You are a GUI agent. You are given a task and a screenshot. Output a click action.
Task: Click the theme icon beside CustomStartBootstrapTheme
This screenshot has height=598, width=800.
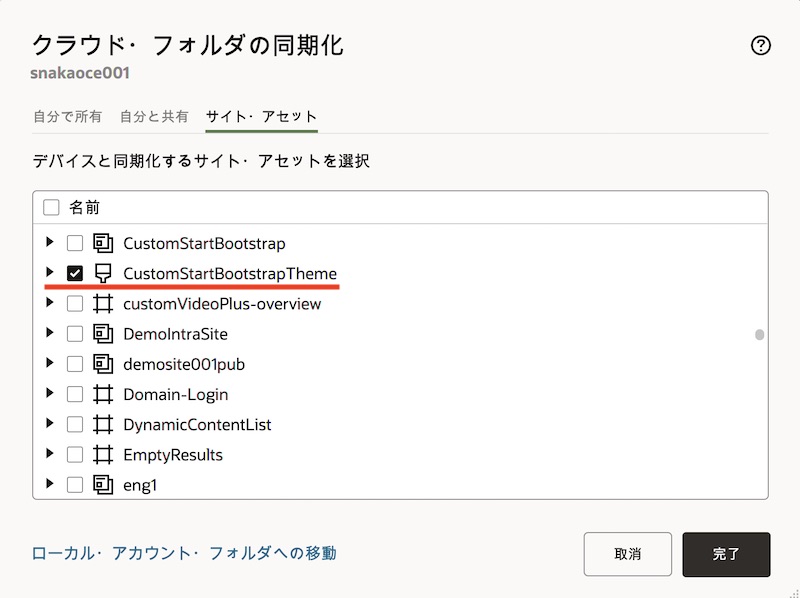pos(102,273)
